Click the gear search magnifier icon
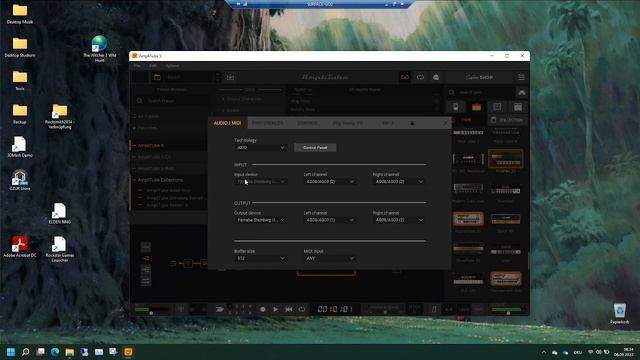This screenshot has width=640, height=360. tap(452, 92)
